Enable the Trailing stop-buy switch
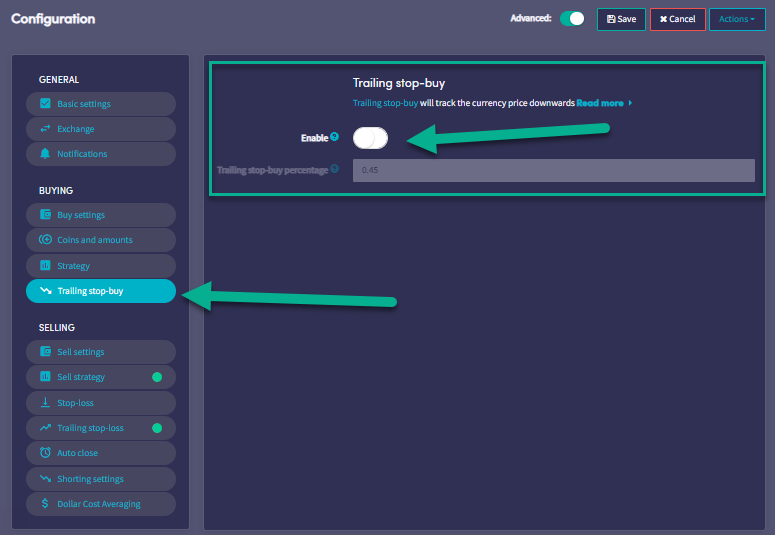 [370, 138]
